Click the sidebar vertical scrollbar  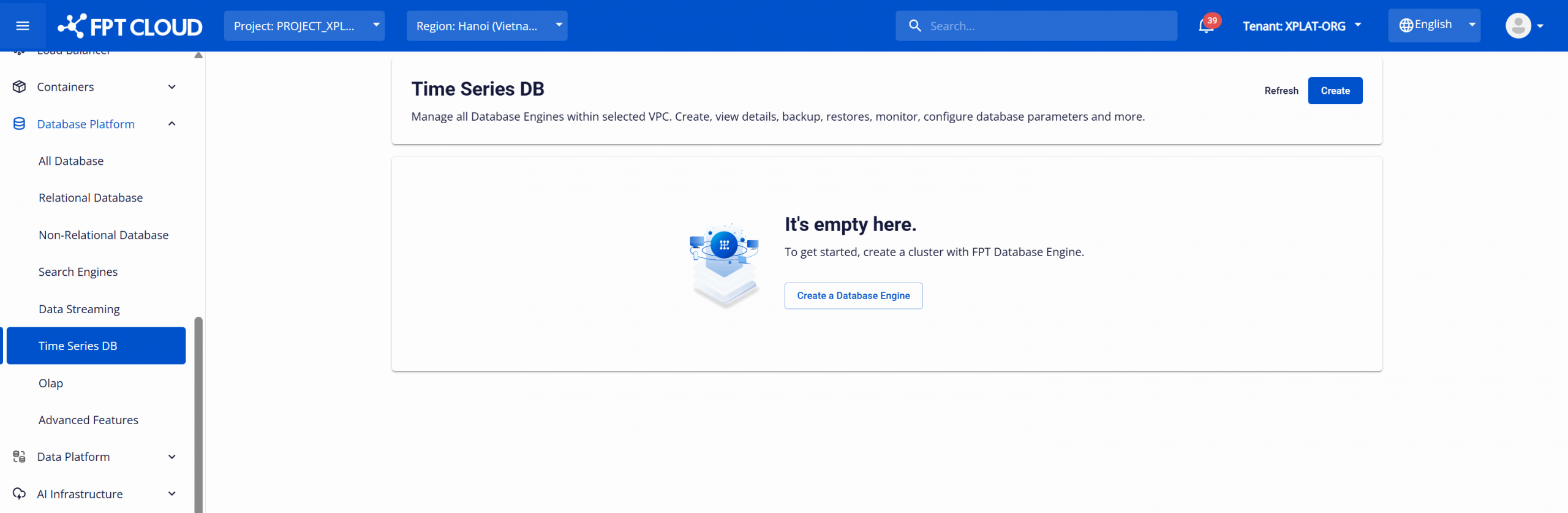(198, 411)
